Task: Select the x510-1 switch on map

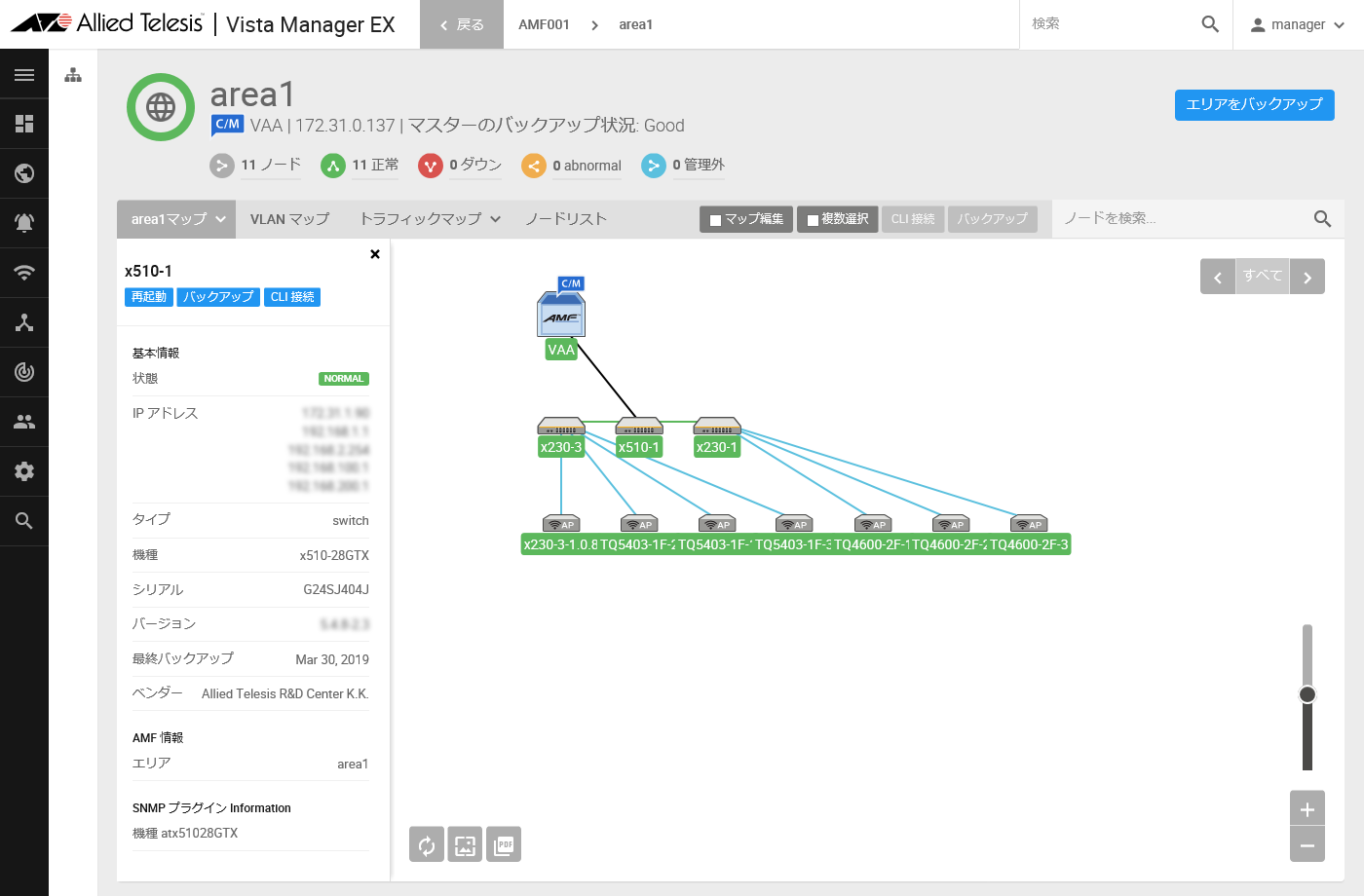Action: click(639, 427)
